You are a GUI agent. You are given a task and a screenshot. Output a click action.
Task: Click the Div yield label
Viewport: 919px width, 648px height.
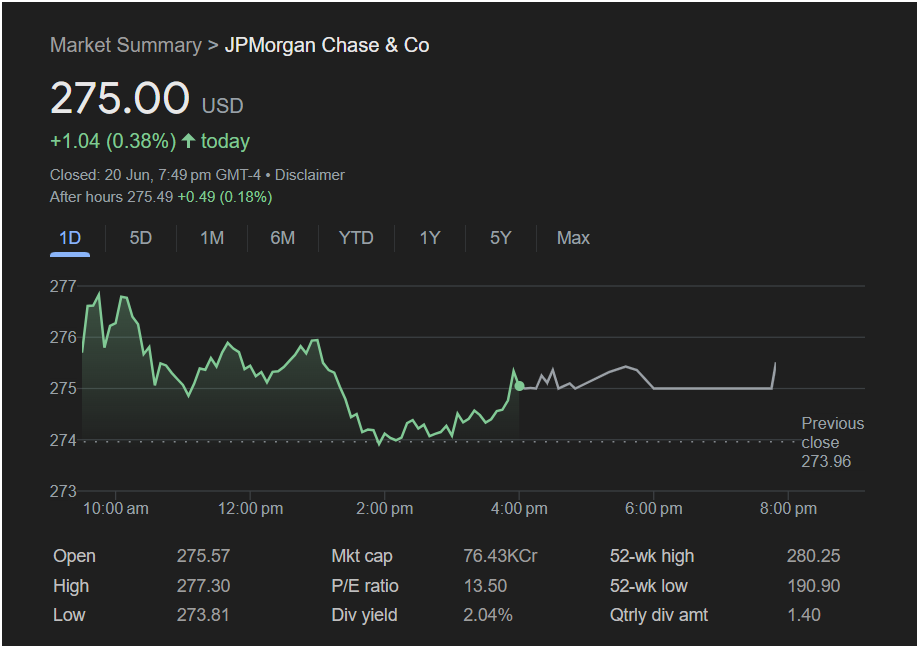364,615
